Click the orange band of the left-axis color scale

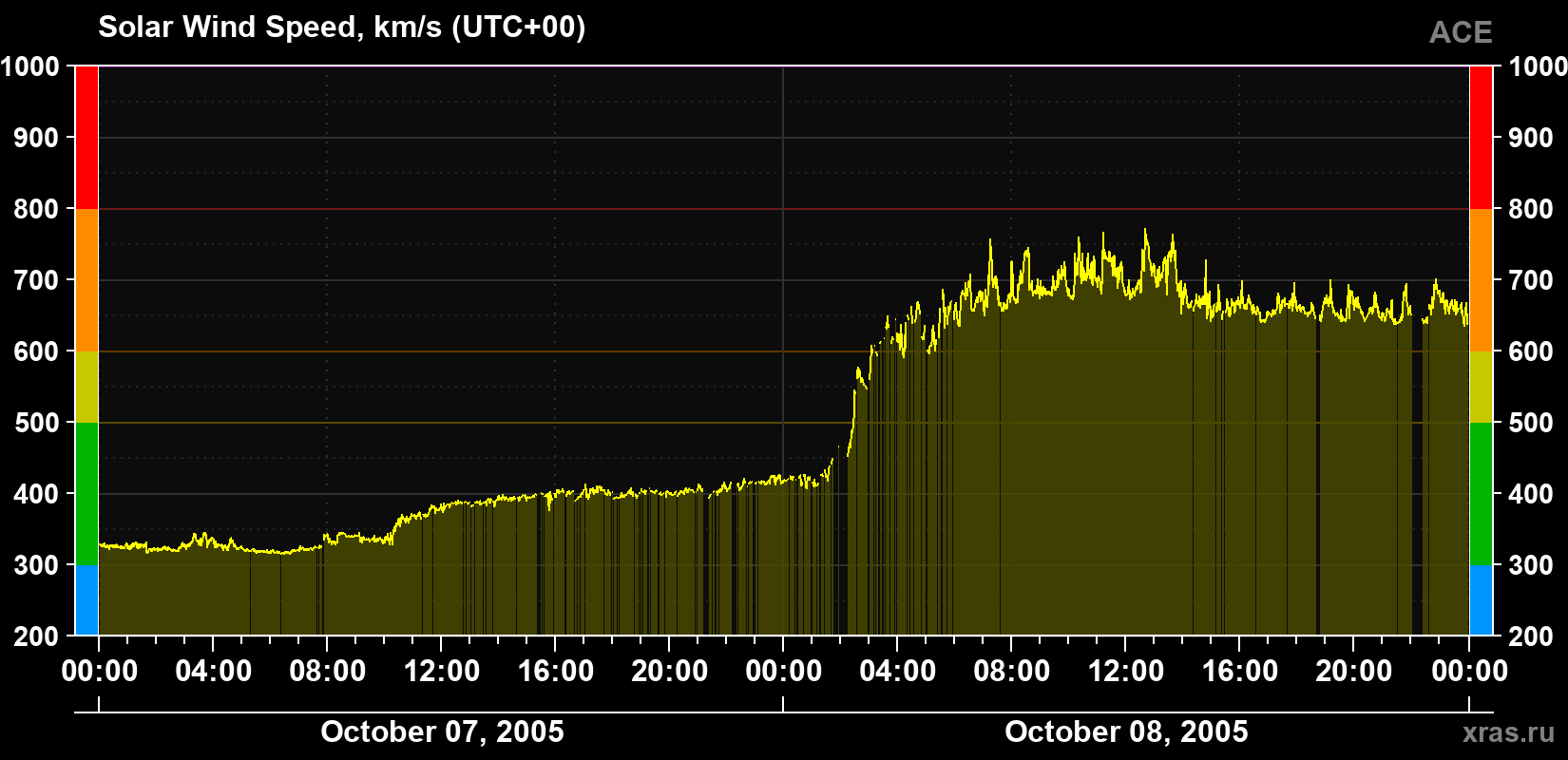coord(86,280)
